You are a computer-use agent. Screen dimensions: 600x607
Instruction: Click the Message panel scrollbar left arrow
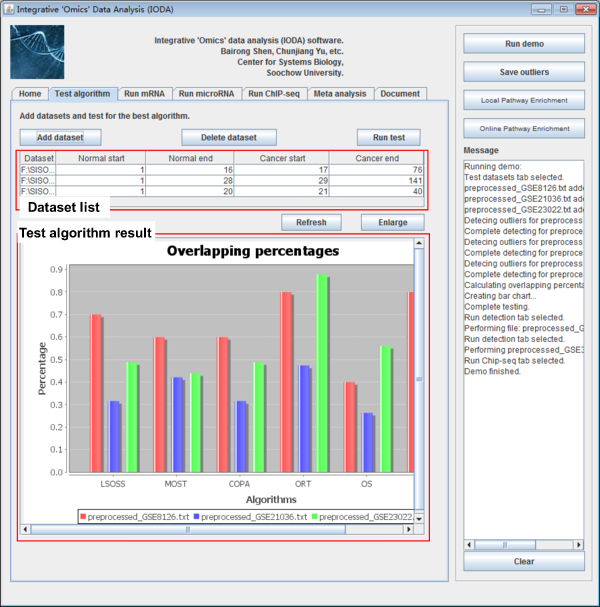469,545
